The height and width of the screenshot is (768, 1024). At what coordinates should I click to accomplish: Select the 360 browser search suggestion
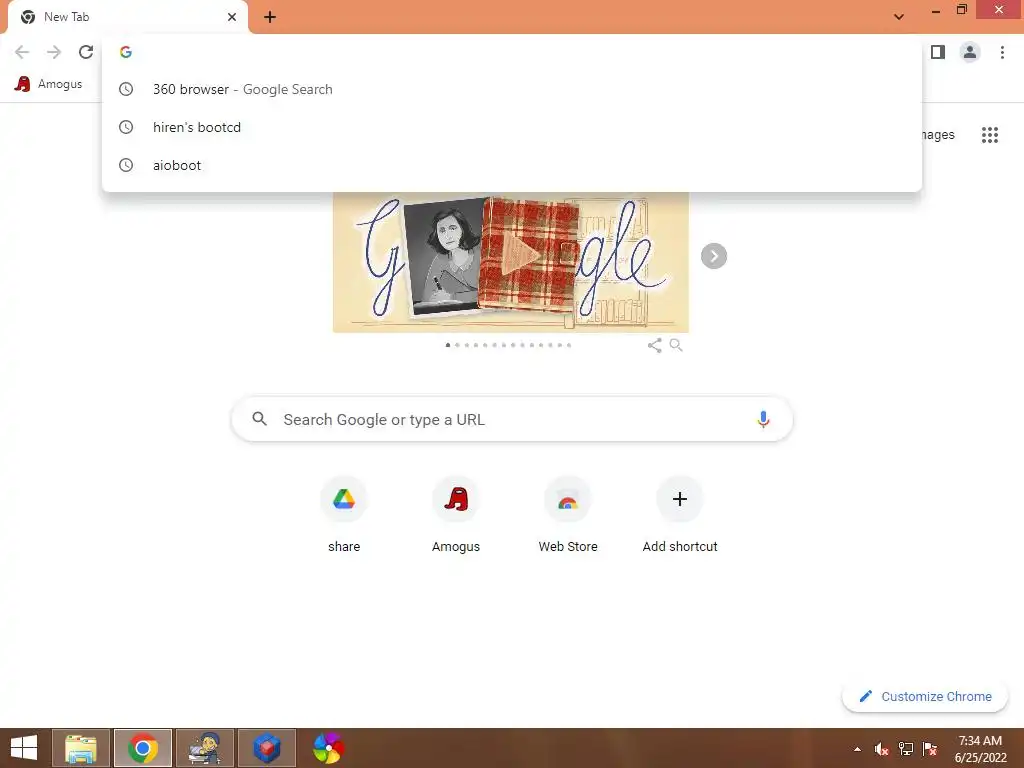tap(512, 89)
